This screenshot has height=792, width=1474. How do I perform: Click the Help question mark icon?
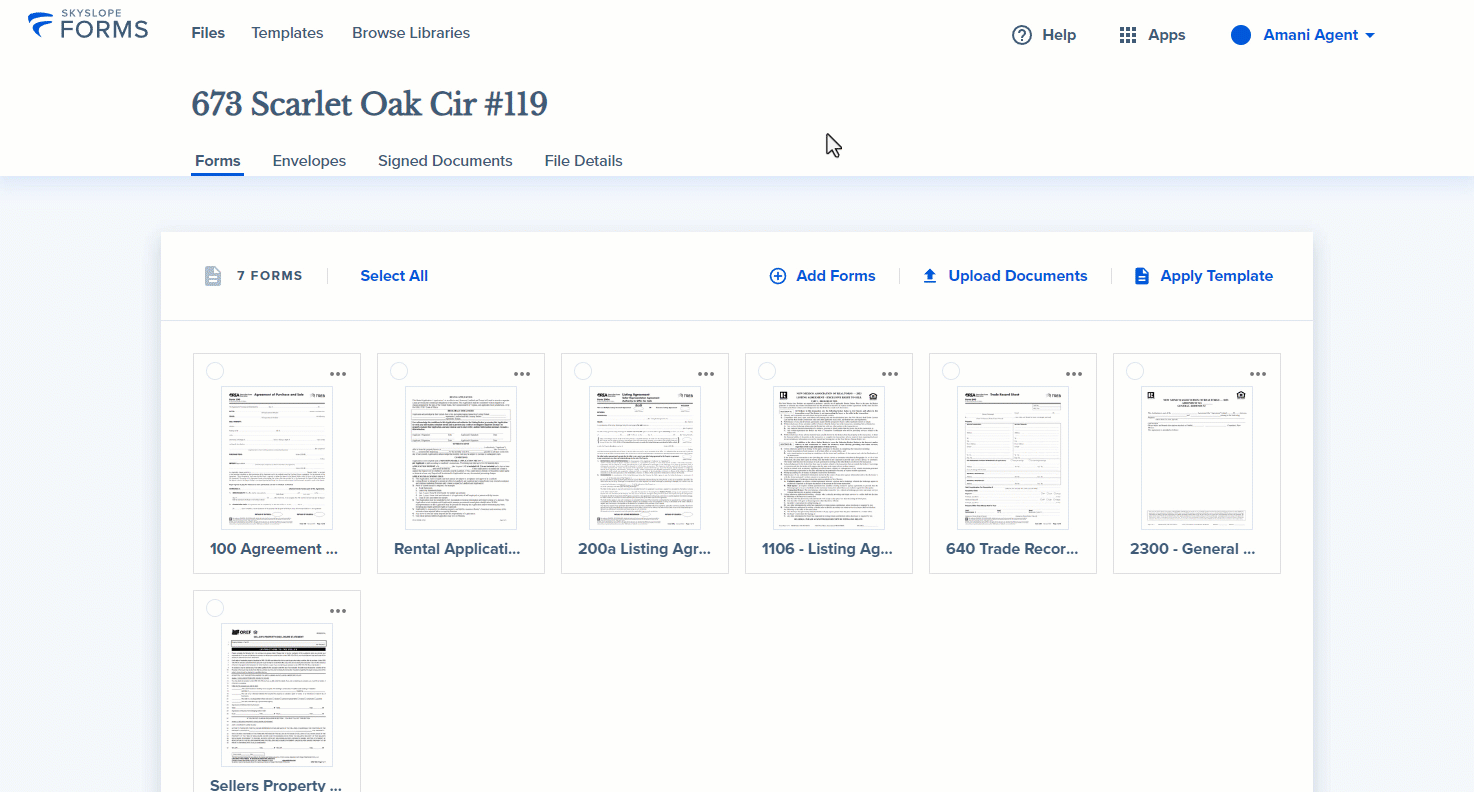click(1022, 35)
